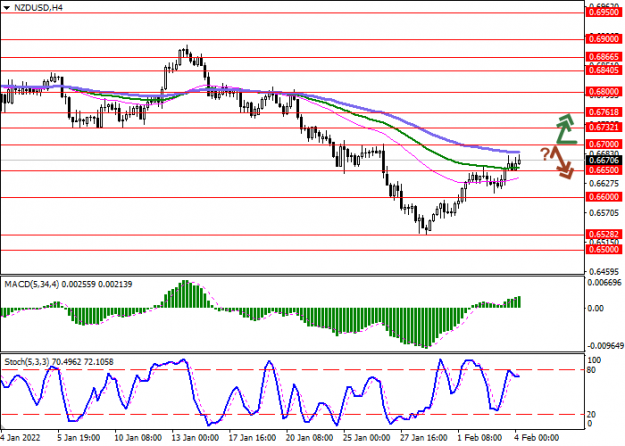The height and width of the screenshot is (446, 625).
Task: Select the NZDUSD,H4 chart title
Action: [x=38, y=8]
